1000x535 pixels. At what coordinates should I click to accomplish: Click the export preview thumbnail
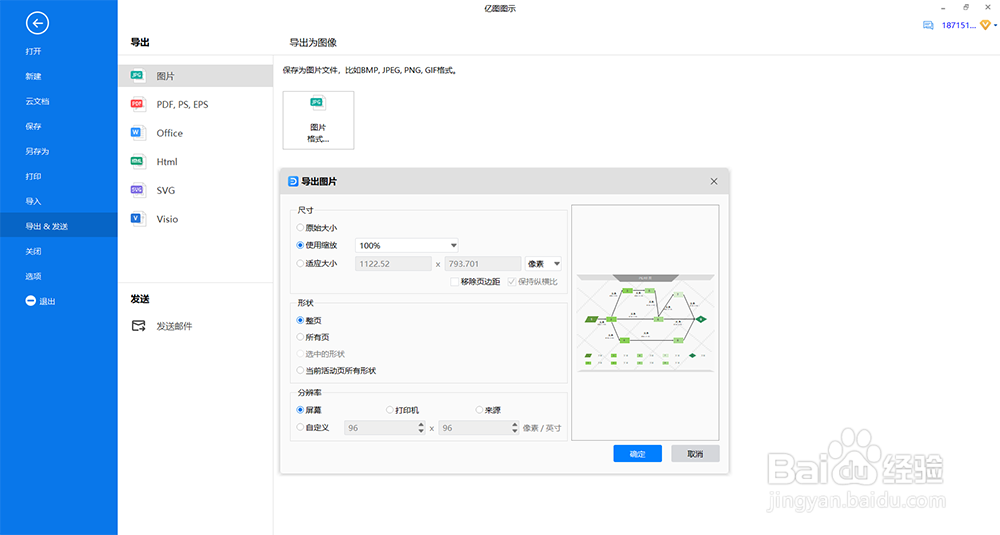point(645,323)
